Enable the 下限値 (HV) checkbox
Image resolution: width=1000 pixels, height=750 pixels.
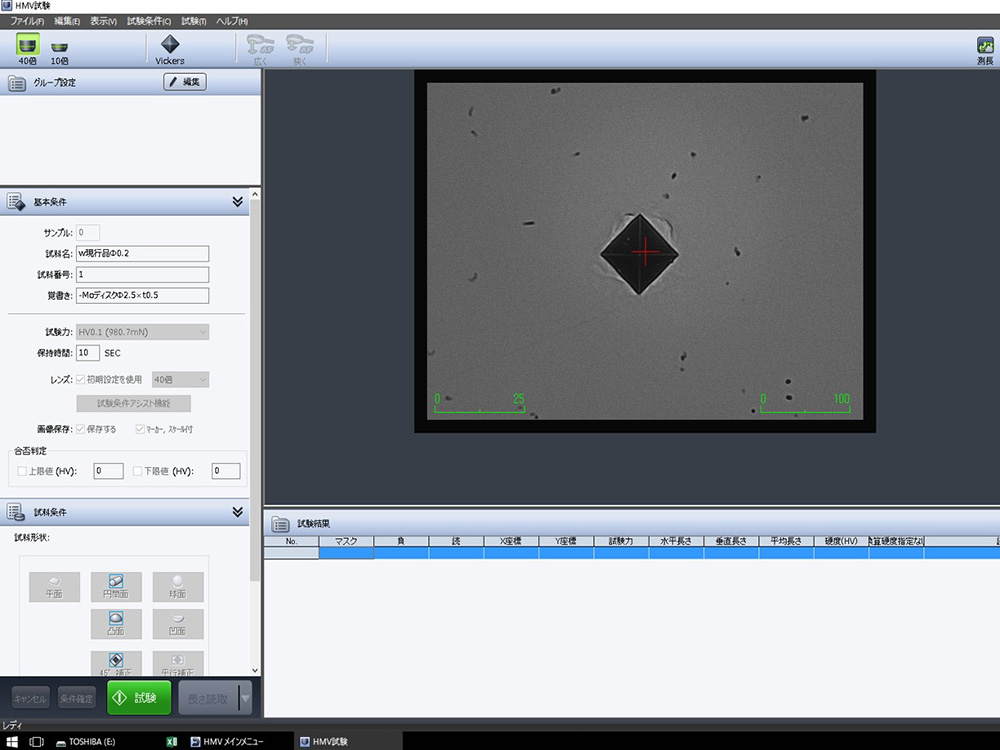[x=138, y=471]
